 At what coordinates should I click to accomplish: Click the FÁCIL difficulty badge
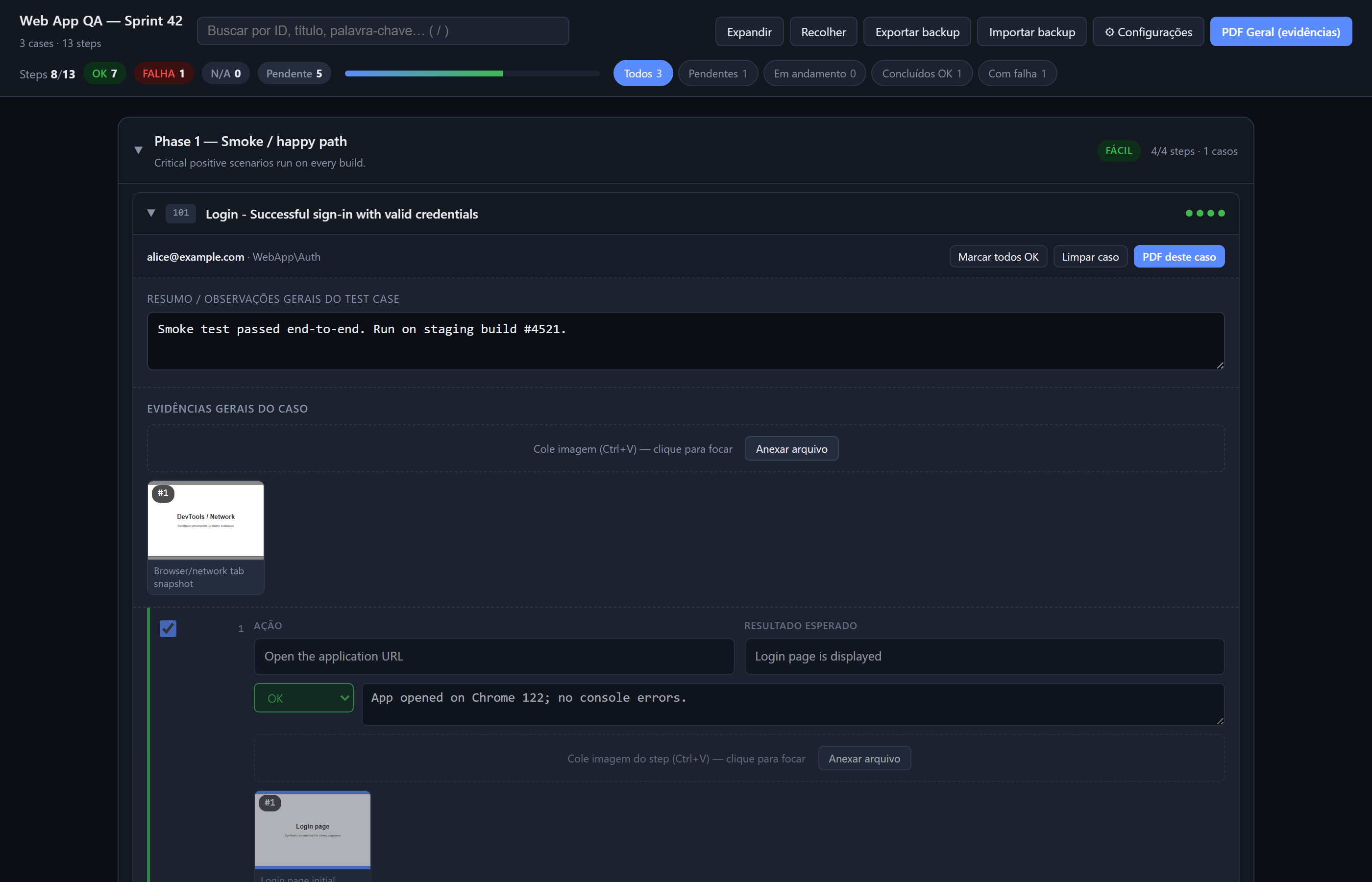pyautogui.click(x=1118, y=150)
